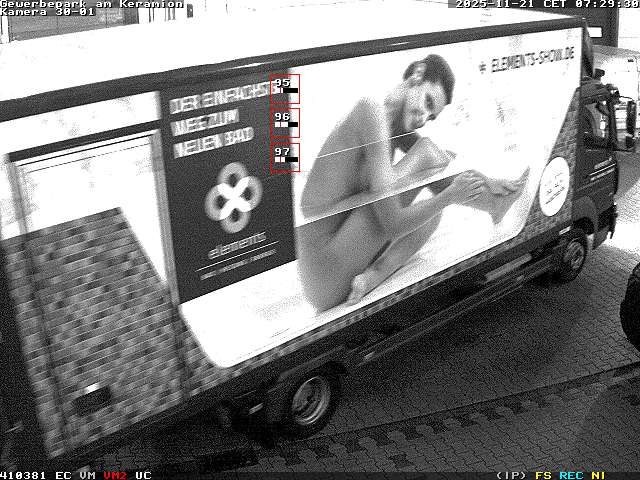Click the level bar in box 97
The width and height of the screenshot is (640, 480).
[286, 160]
